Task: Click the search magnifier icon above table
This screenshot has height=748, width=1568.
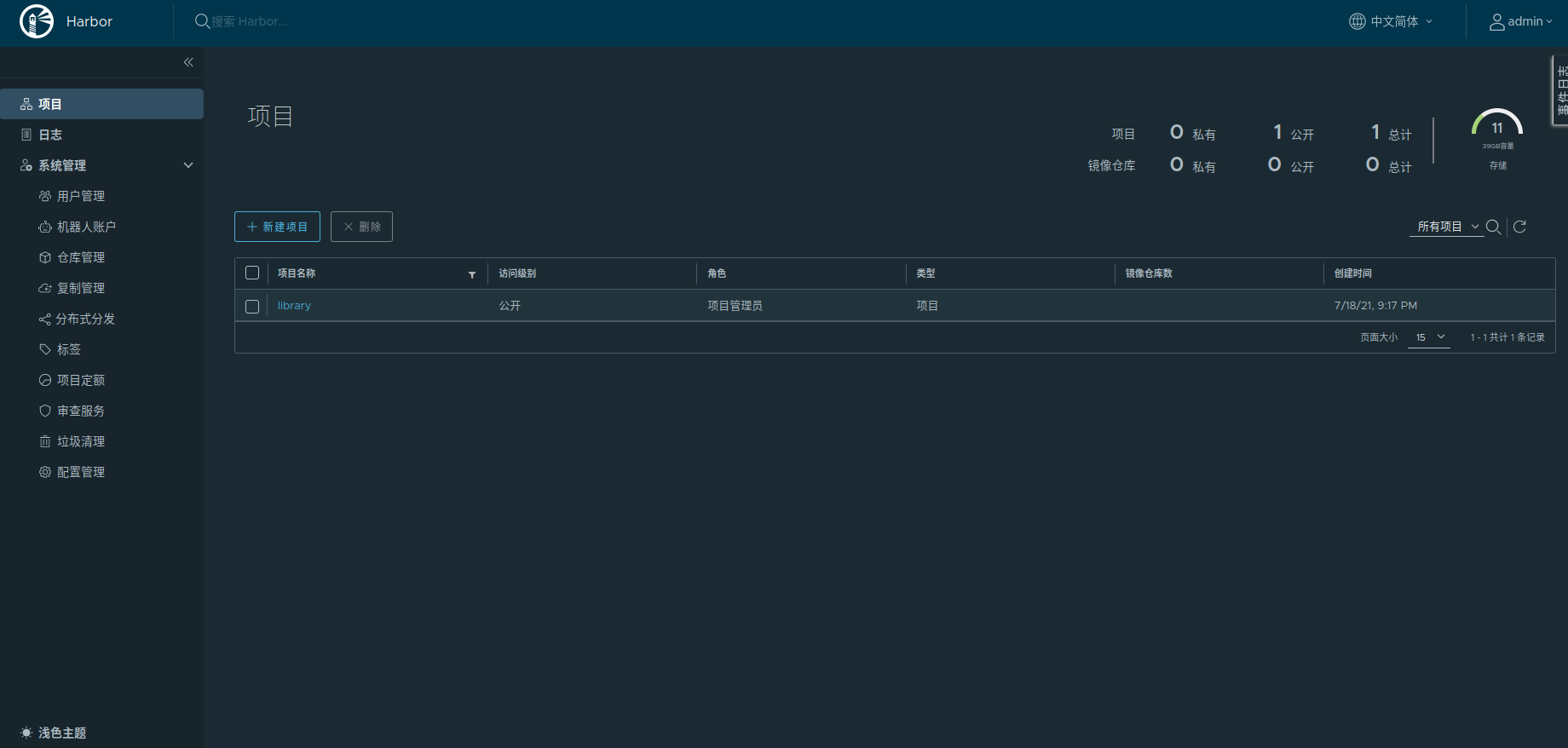Action: tap(1493, 227)
